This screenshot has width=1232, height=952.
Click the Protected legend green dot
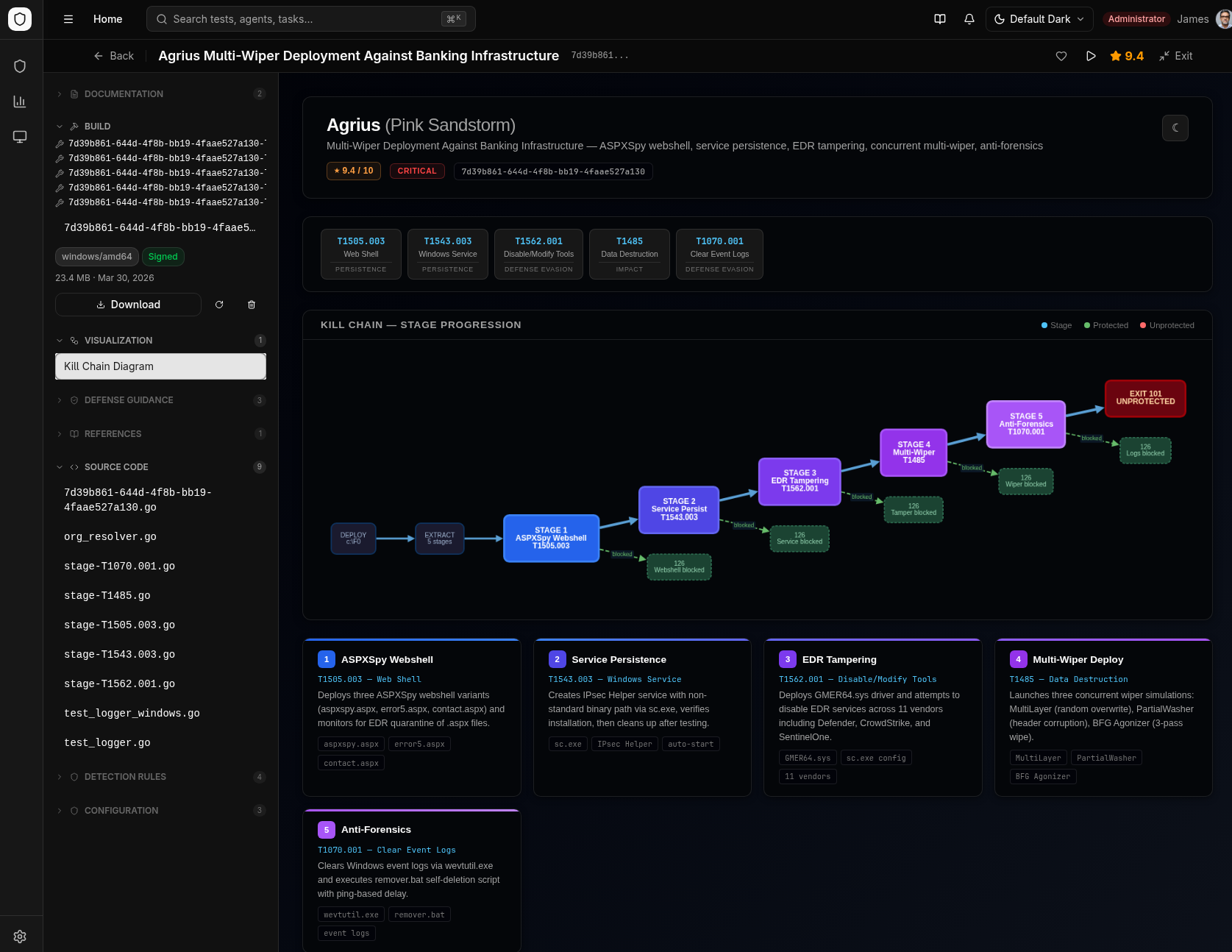coord(1087,325)
